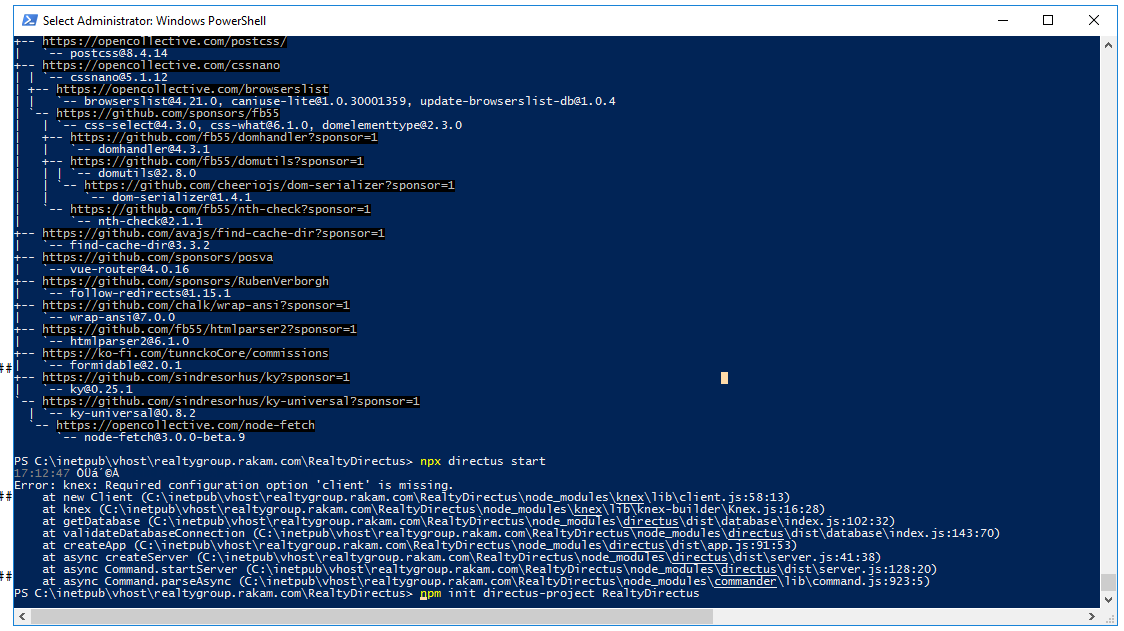Click the fb55/domhandler sponsor URL
Screen dimensions: 1124x631
224,137
